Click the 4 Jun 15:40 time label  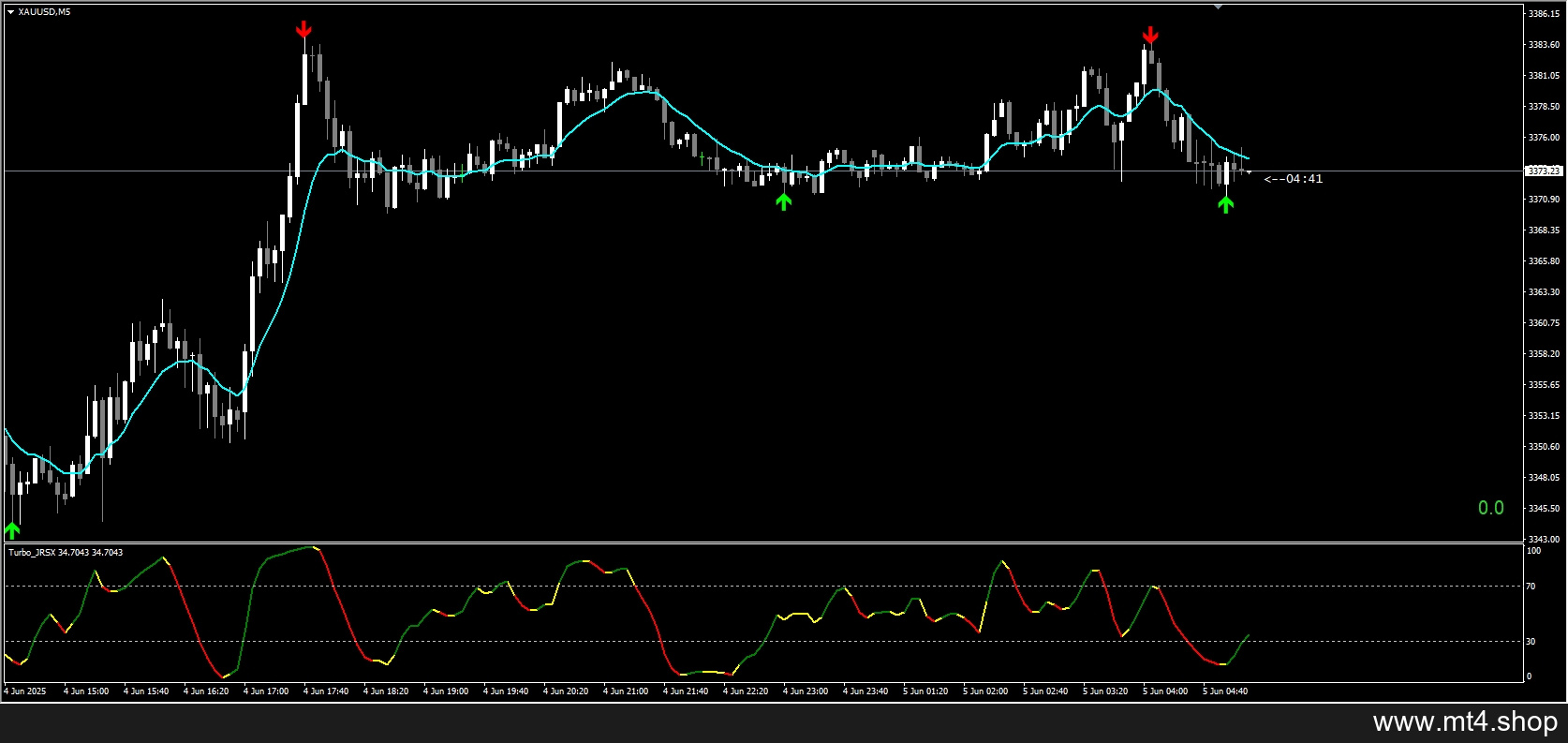tap(146, 691)
